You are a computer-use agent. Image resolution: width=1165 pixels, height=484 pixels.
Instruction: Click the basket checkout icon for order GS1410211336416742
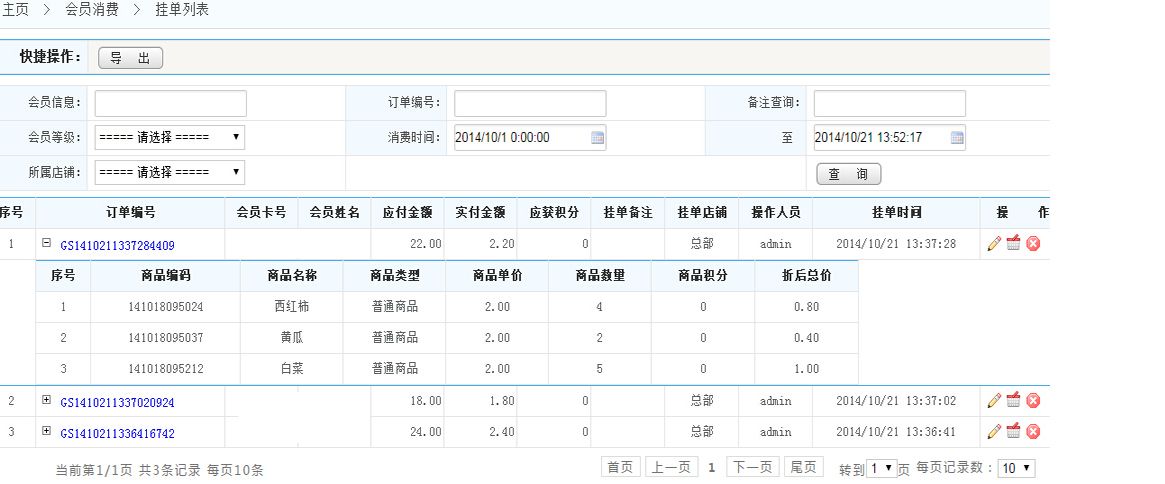[x=1013, y=432]
